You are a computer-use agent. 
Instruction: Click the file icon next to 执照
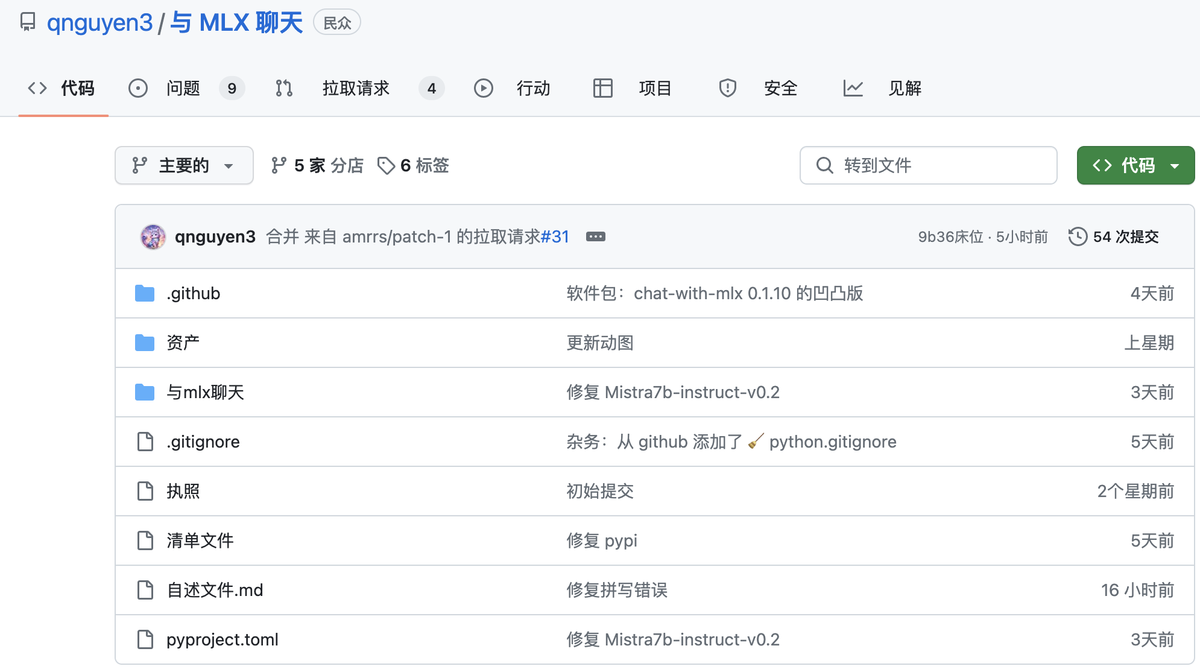pyautogui.click(x=145, y=491)
